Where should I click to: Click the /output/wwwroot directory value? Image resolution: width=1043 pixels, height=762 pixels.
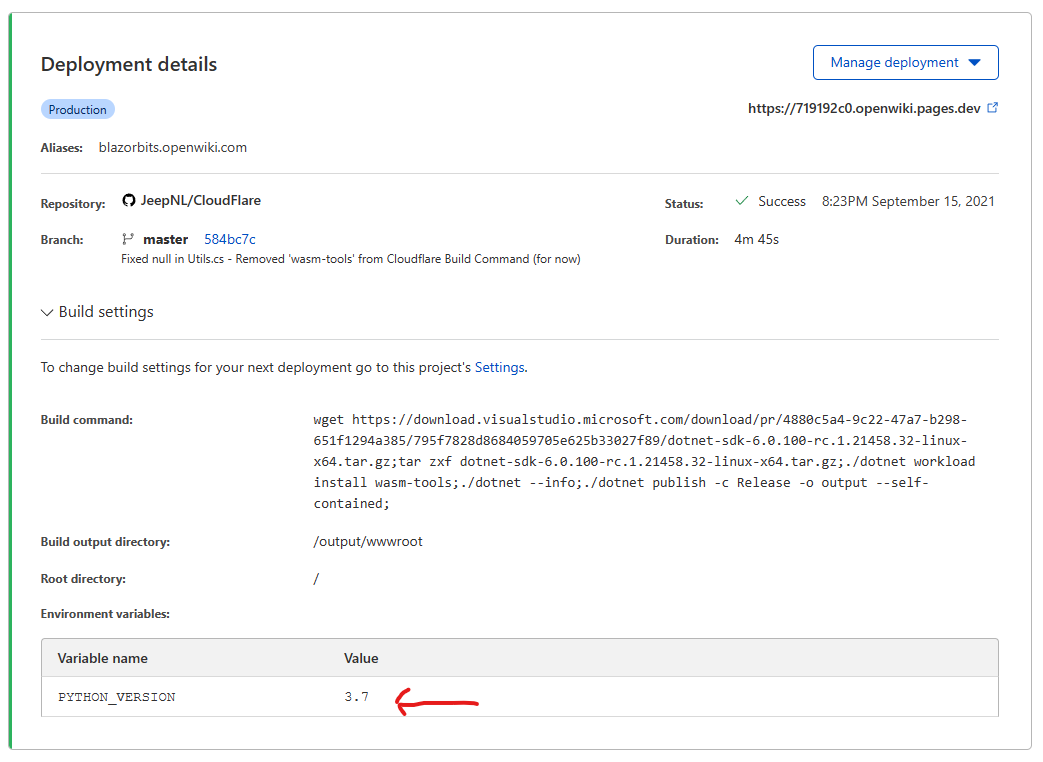point(368,542)
